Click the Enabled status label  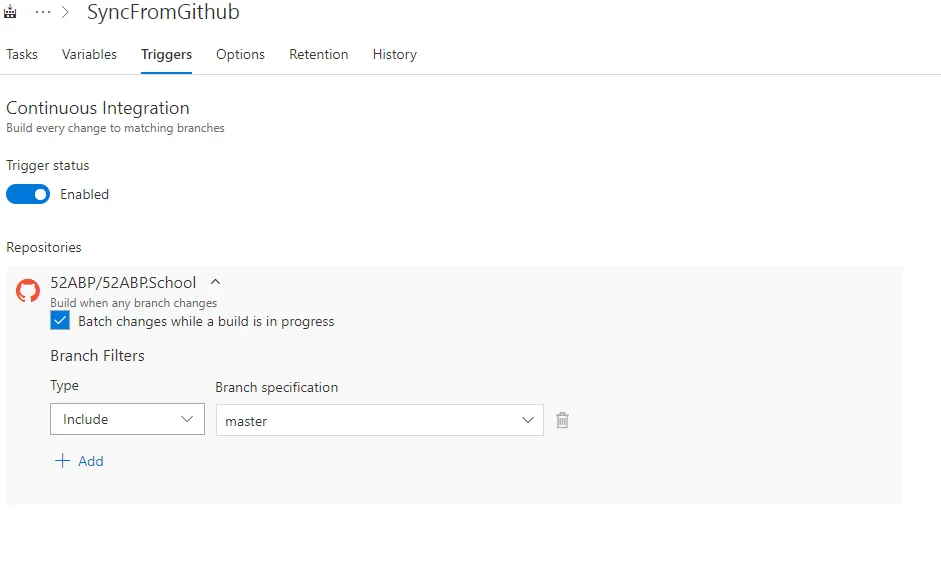click(x=85, y=194)
